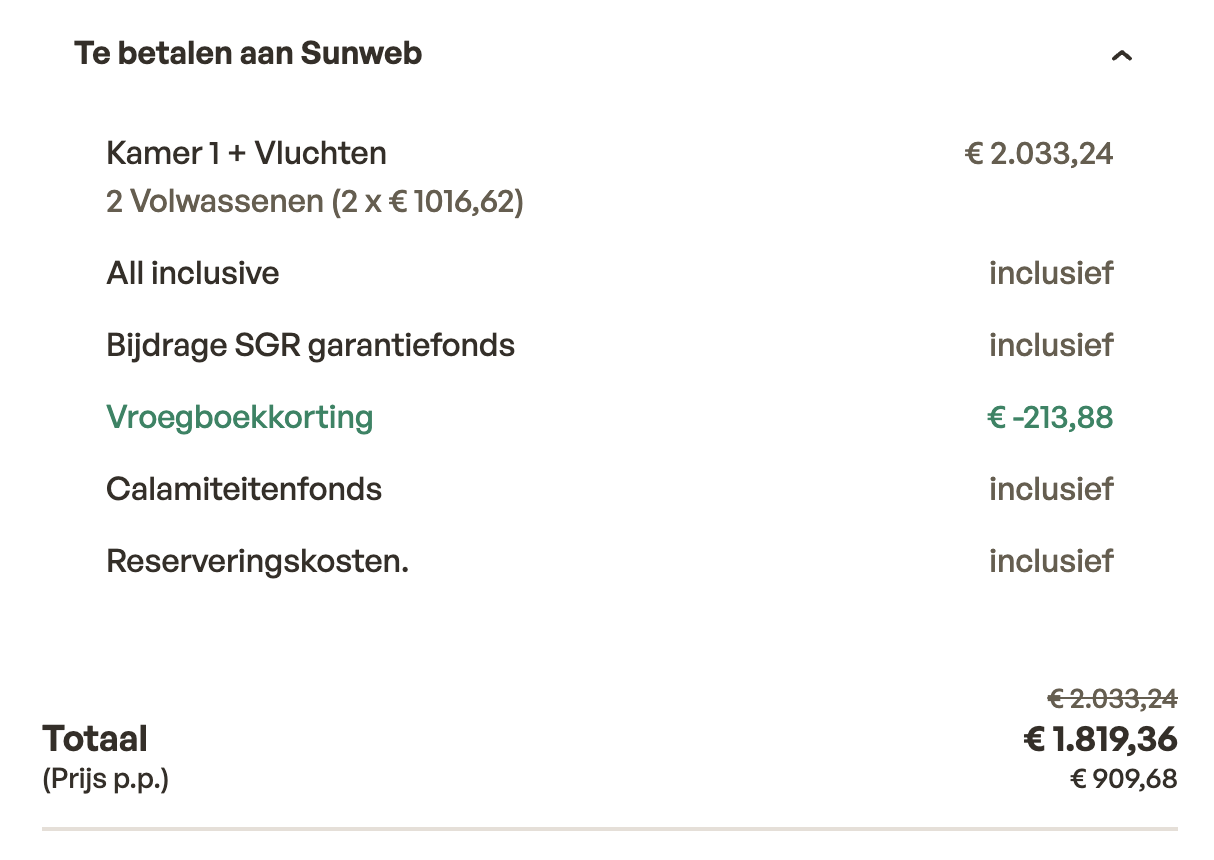Click the € -213,88 discount amount
This screenshot has width=1214, height=860.
tap(1050, 417)
